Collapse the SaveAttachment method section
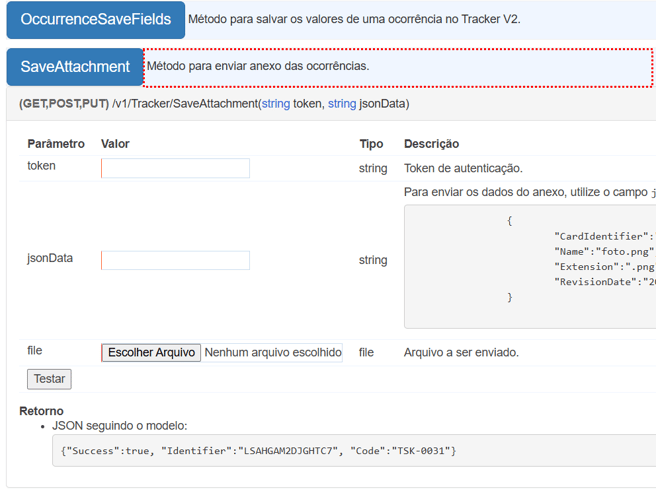 pos(75,67)
